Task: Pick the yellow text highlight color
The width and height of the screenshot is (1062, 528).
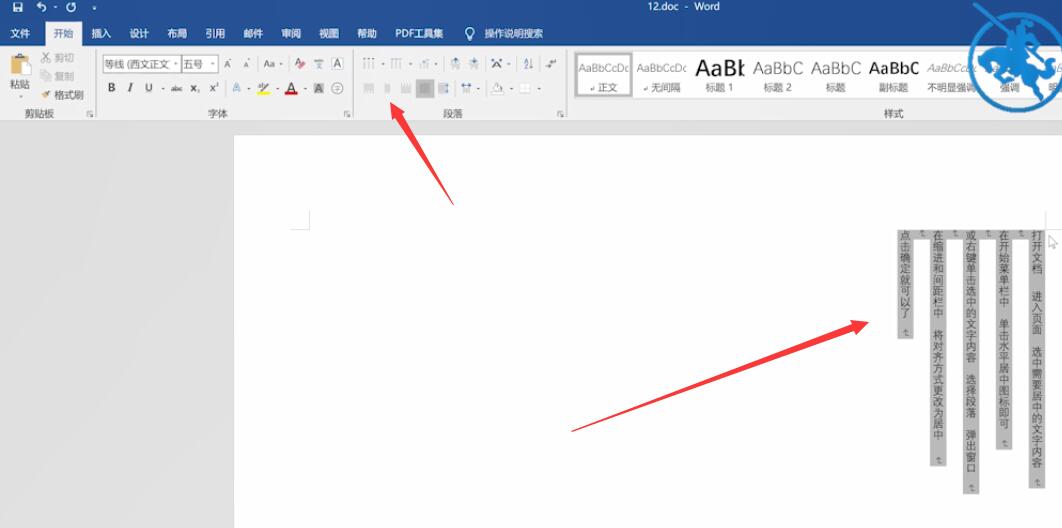Action: coord(263,88)
